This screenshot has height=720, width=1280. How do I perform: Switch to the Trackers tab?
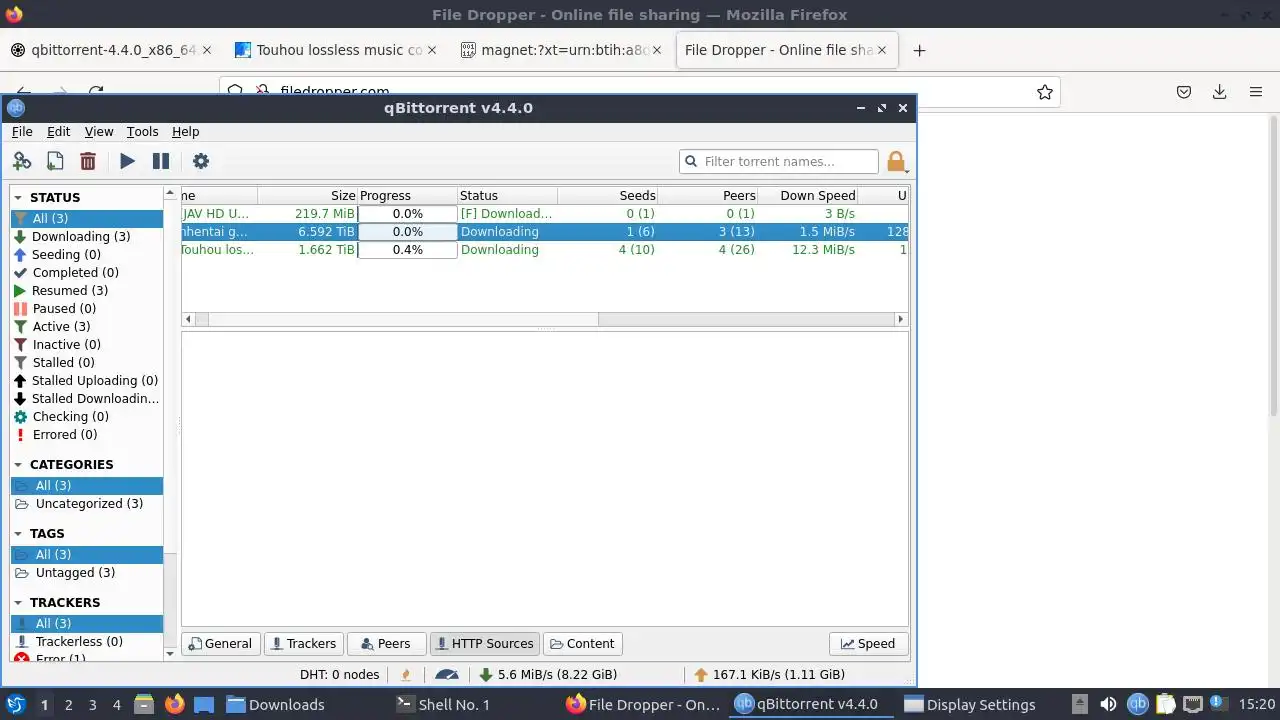click(303, 644)
